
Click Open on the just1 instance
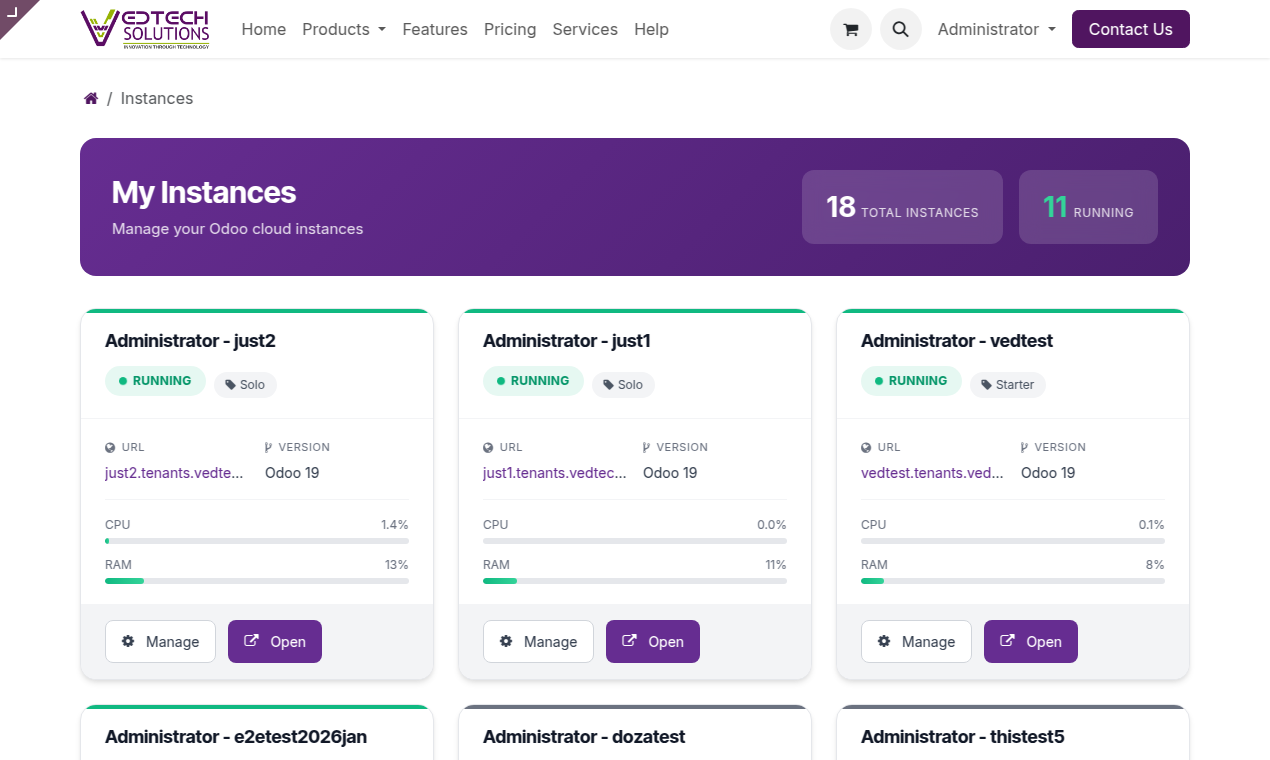tap(653, 641)
